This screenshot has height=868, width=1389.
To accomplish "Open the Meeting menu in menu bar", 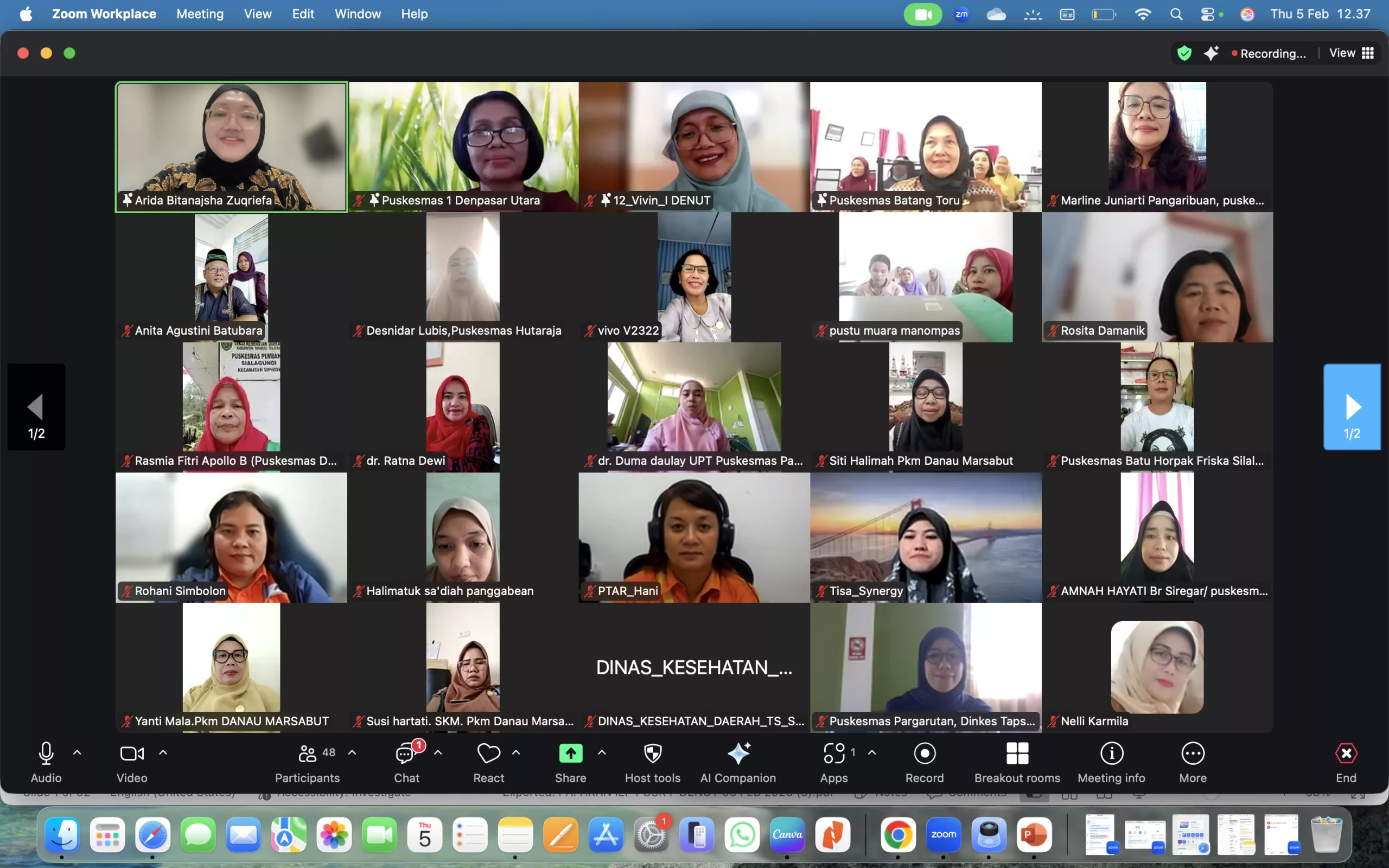I will pyautogui.click(x=200, y=14).
